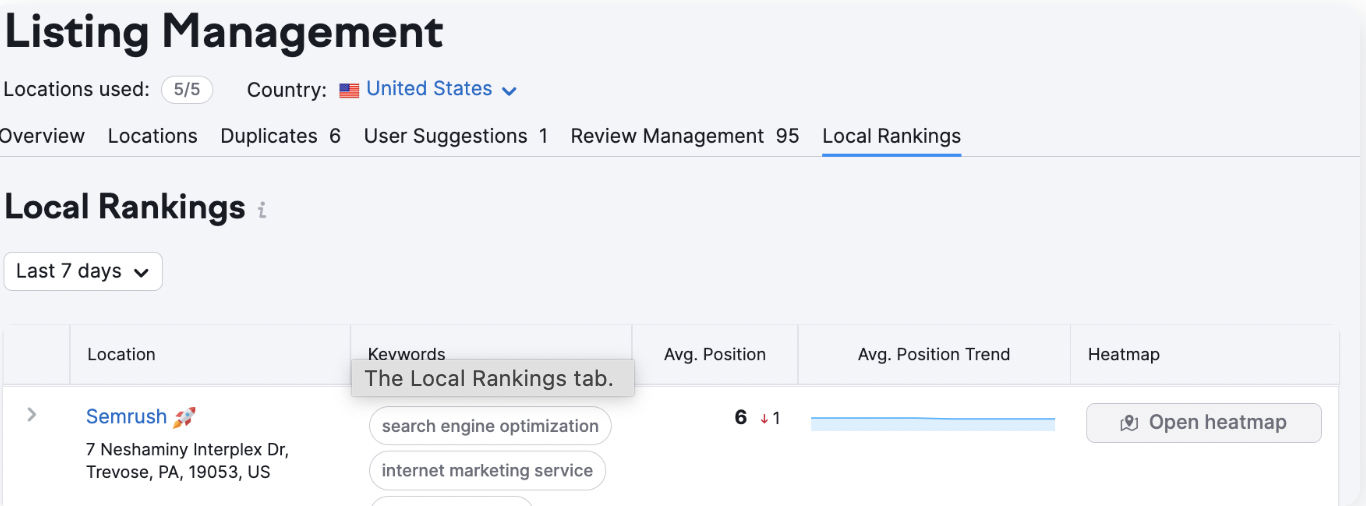1366x506 pixels.
Task: Switch to the Overview tab
Action: tap(42, 136)
